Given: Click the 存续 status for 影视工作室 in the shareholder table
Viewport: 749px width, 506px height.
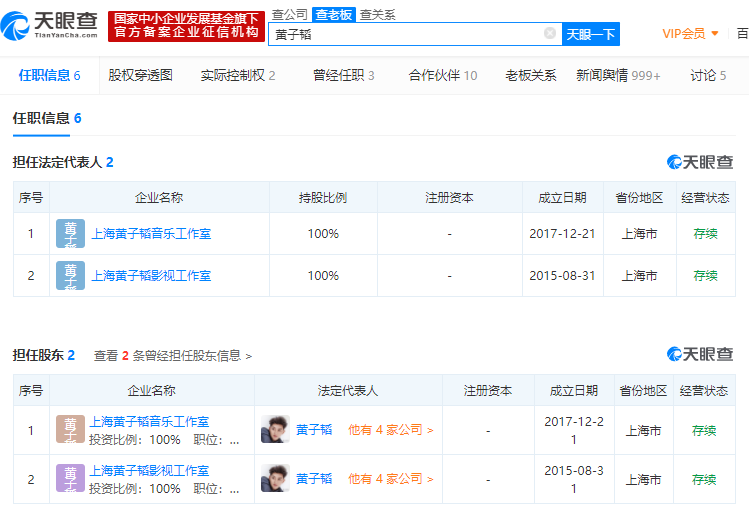Looking at the screenshot, I should 704,479.
